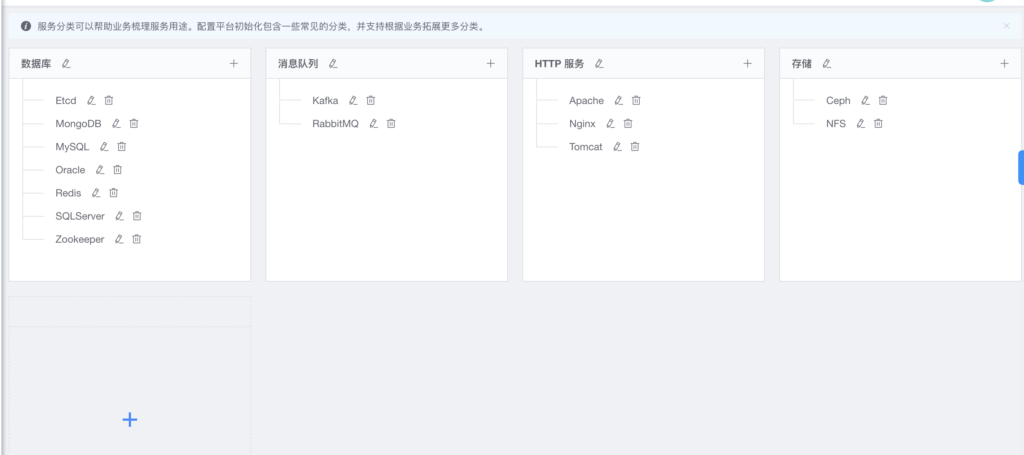
Task: Delete the Etcd entry
Action: [x=109, y=101]
